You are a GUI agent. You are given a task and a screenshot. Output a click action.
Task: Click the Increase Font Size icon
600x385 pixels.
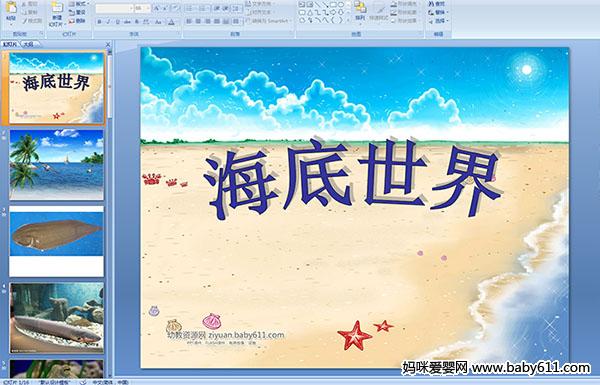157,8
